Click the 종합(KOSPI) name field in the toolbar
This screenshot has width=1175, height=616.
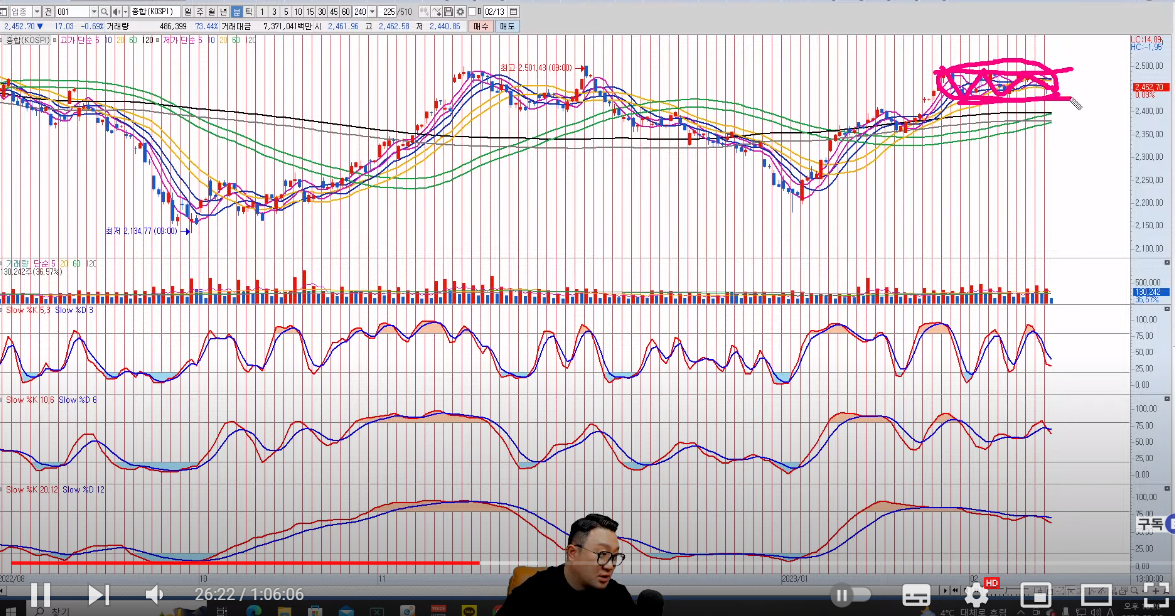[155, 12]
